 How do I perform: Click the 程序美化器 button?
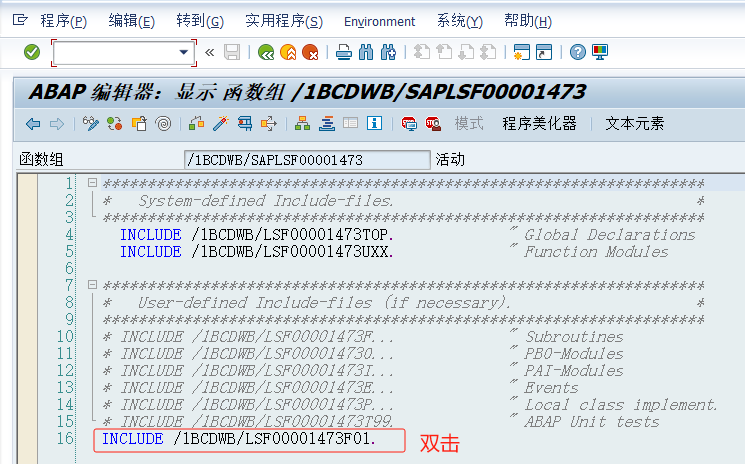tap(539, 123)
